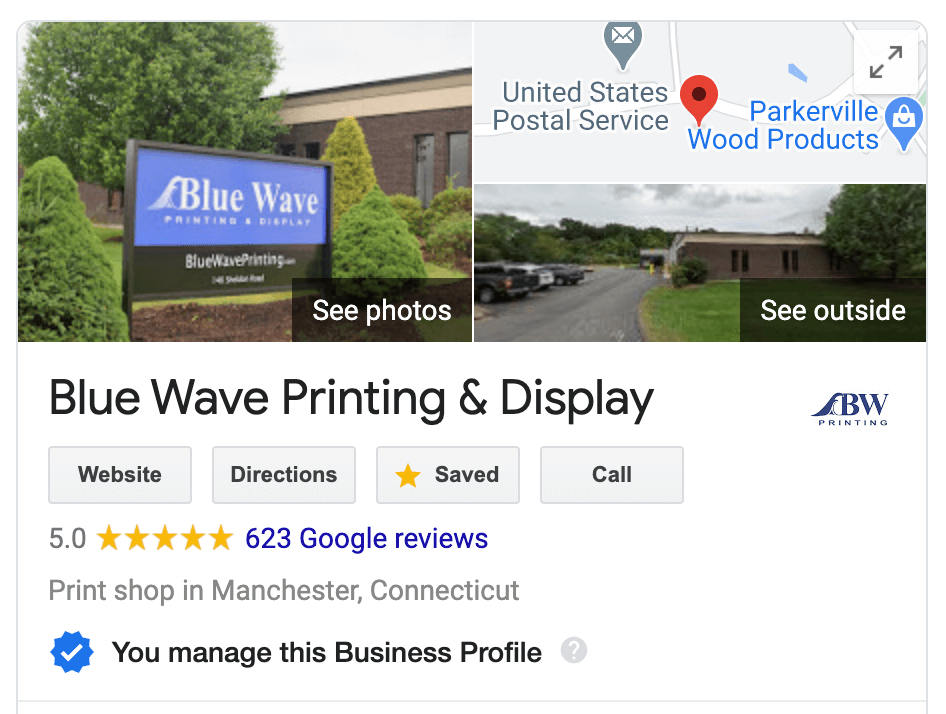This screenshot has height=714, width=946.
Task: Open 623 Google reviews link
Action: coord(366,538)
